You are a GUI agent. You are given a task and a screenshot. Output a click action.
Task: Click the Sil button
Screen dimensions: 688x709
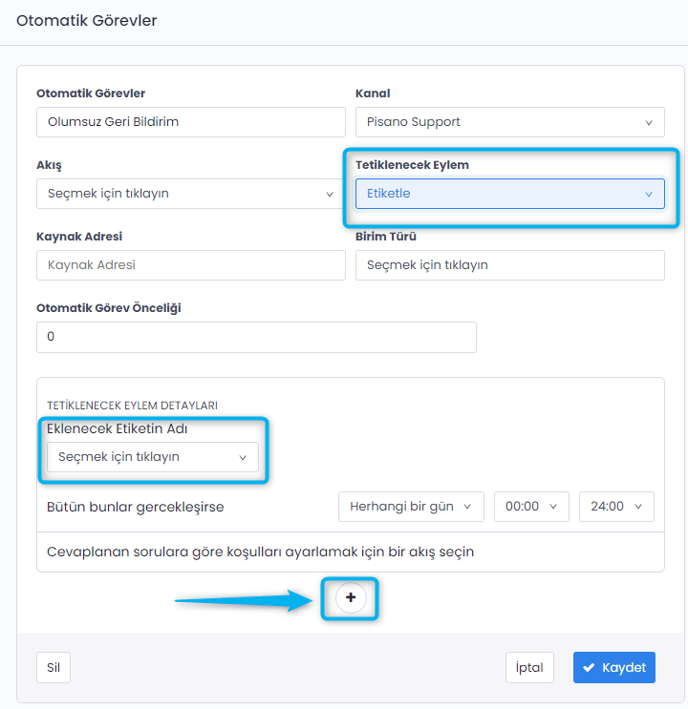[x=54, y=668]
